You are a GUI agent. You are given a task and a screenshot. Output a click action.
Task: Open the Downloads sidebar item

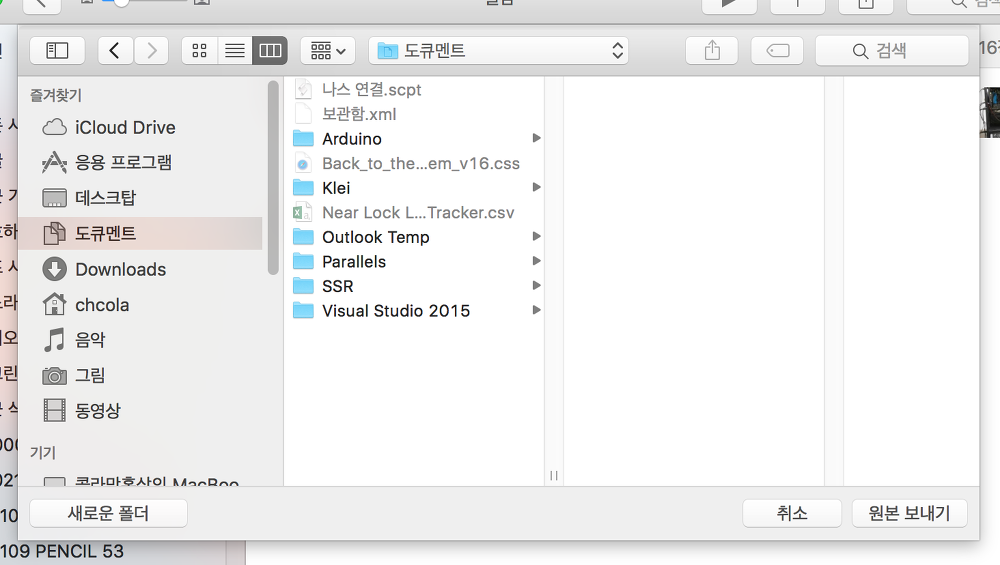(x=120, y=269)
